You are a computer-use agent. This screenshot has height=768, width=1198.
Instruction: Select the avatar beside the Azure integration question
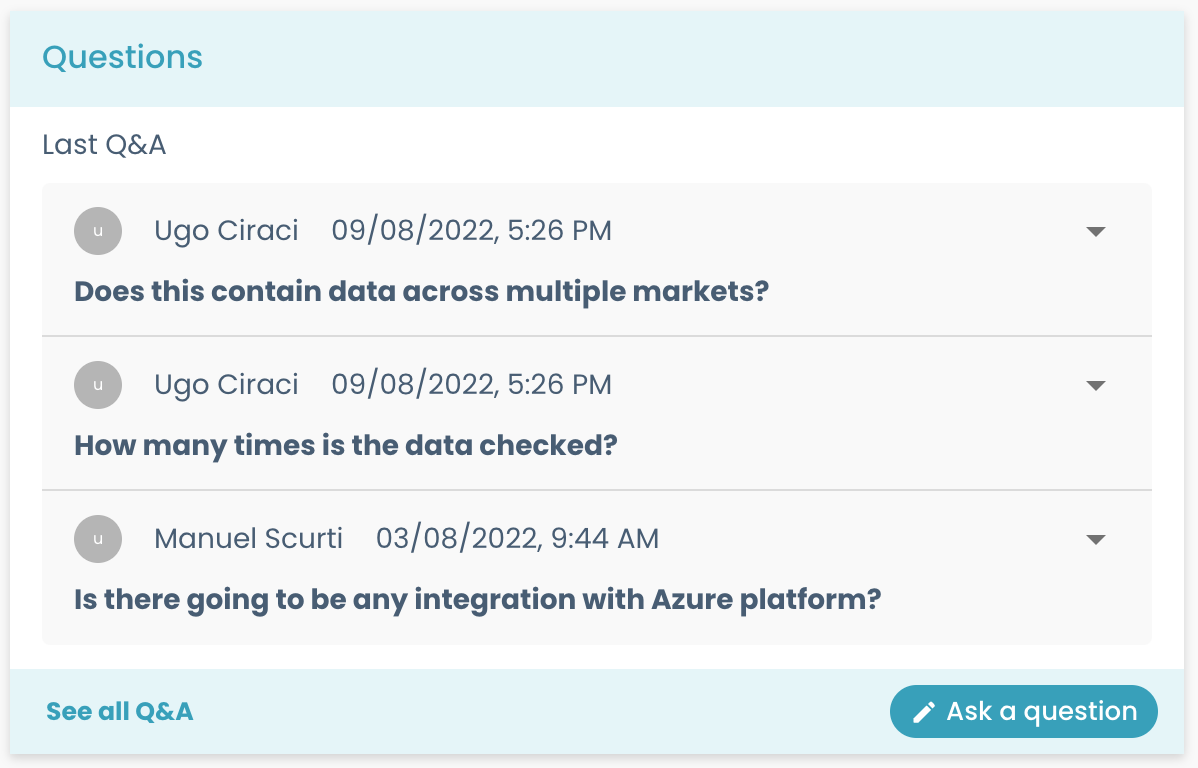coord(98,539)
